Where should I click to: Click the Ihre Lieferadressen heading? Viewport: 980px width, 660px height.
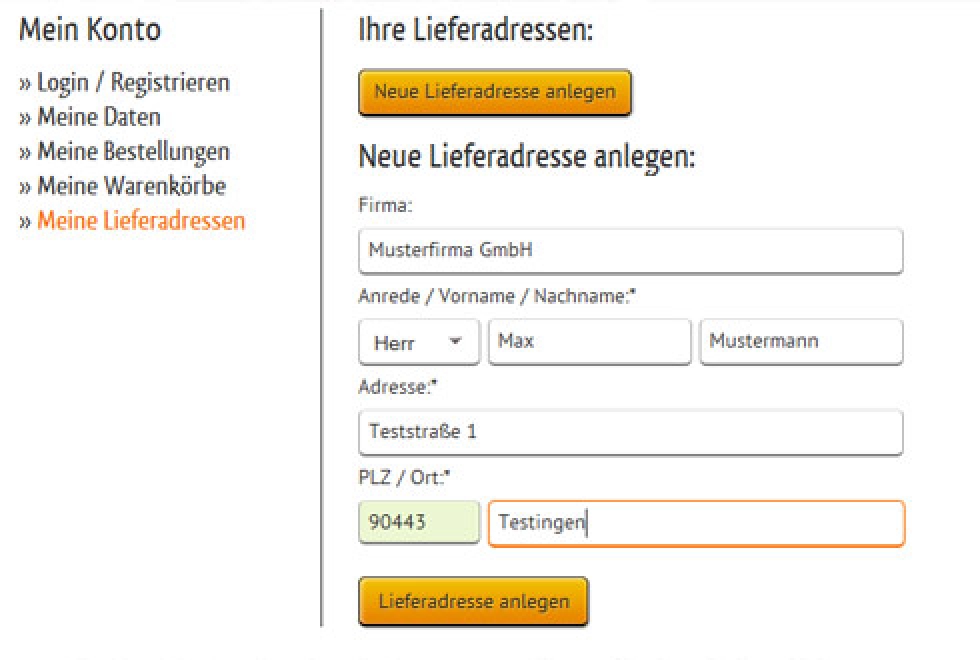[x=476, y=30]
